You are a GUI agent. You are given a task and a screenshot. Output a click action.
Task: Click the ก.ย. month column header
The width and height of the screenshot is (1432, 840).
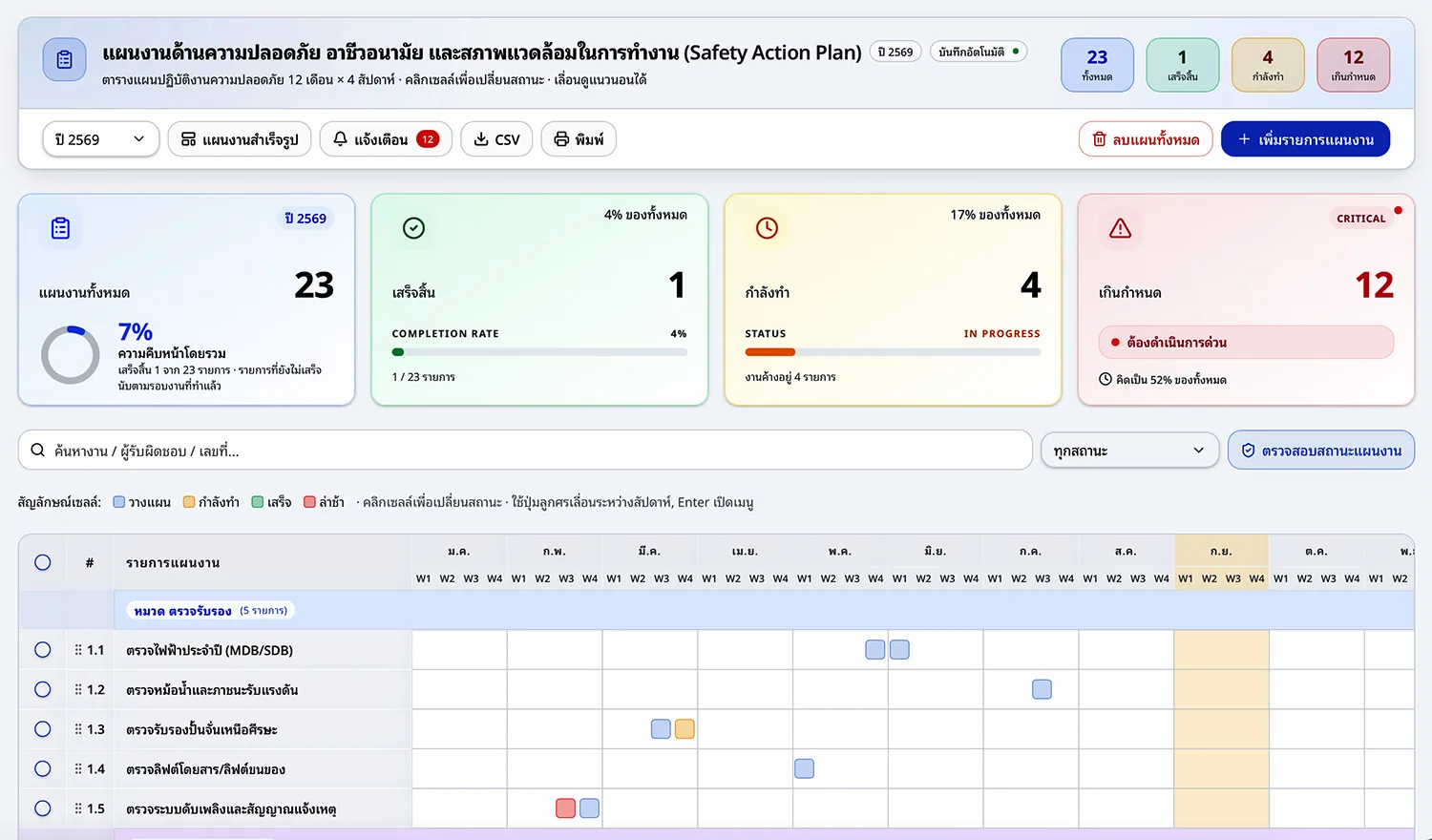1221,552
